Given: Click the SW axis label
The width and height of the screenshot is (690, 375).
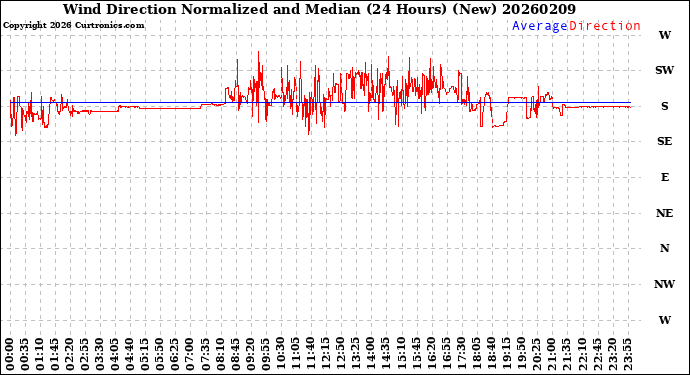Looking at the screenshot, I should pos(664,70).
